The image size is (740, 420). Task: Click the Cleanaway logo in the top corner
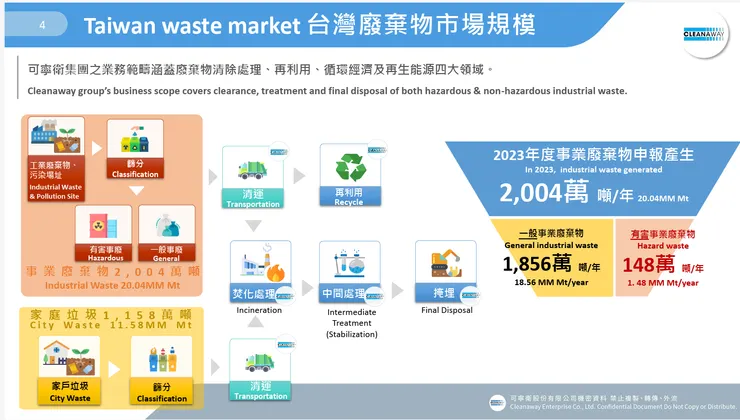pos(704,34)
